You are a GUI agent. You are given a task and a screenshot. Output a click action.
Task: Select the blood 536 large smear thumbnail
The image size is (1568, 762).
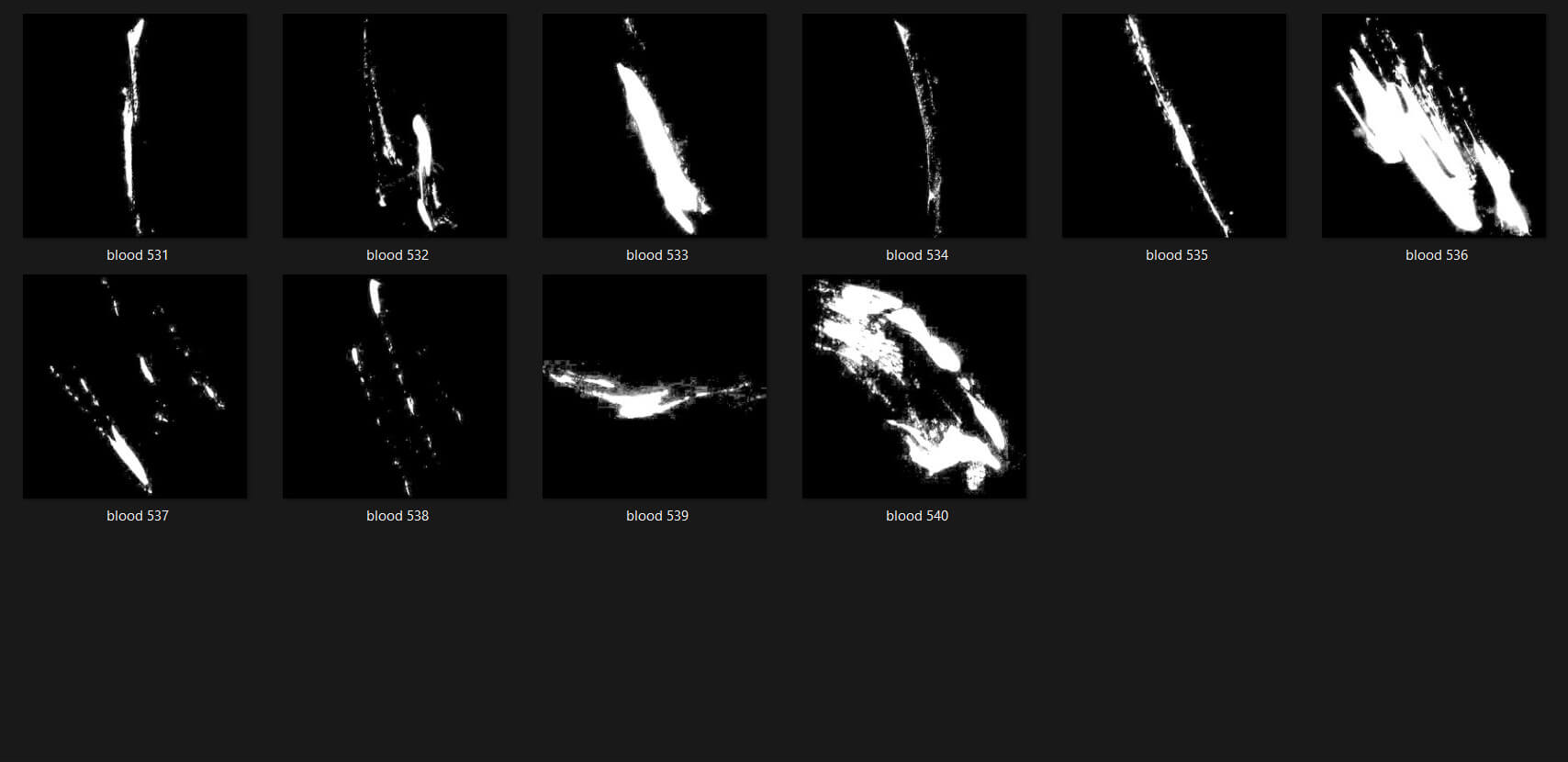coord(1434,126)
